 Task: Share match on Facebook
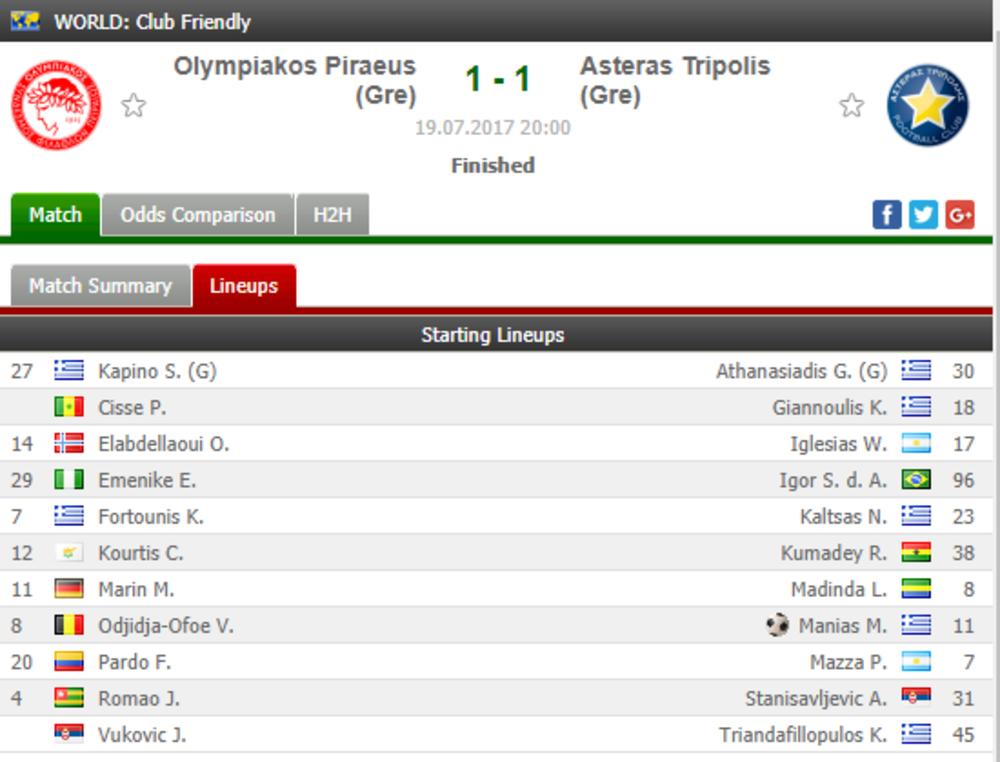[x=887, y=214]
